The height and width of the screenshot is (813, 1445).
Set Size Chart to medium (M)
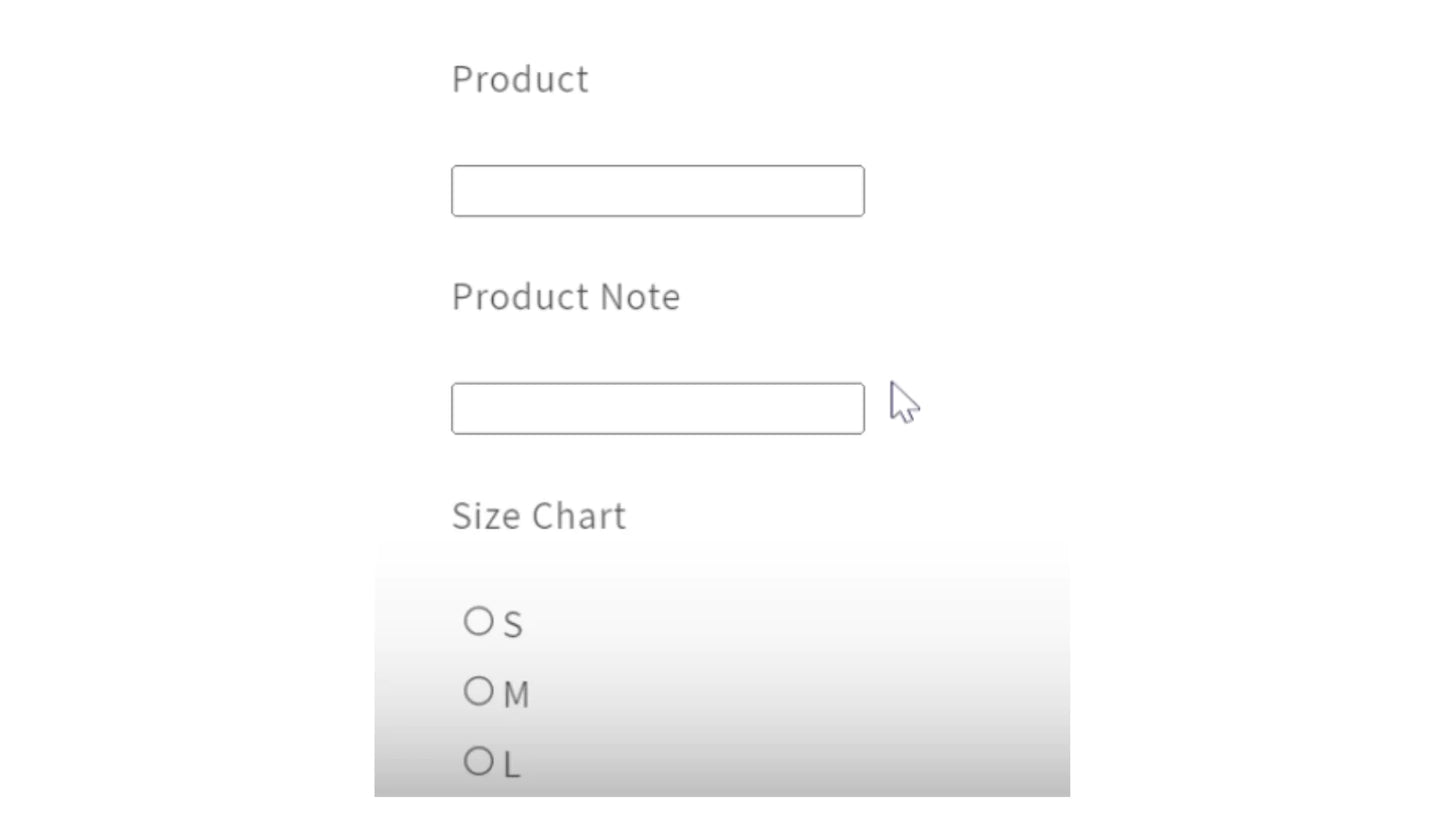point(479,691)
